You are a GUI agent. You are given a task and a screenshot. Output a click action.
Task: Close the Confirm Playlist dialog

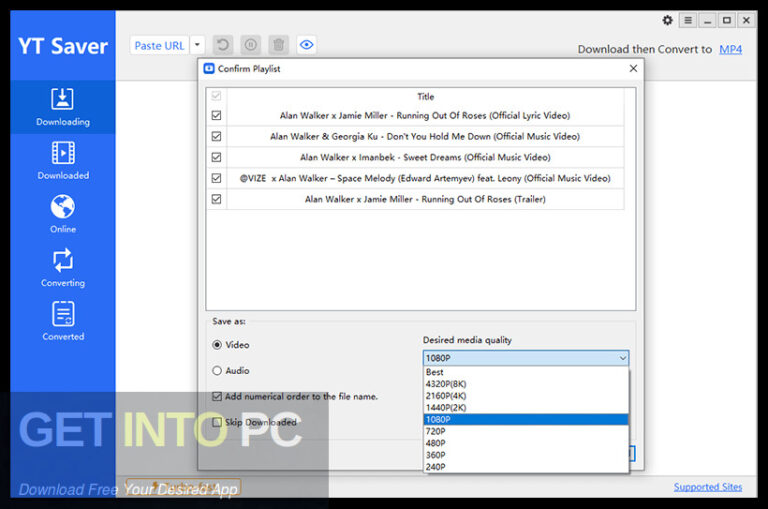633,69
